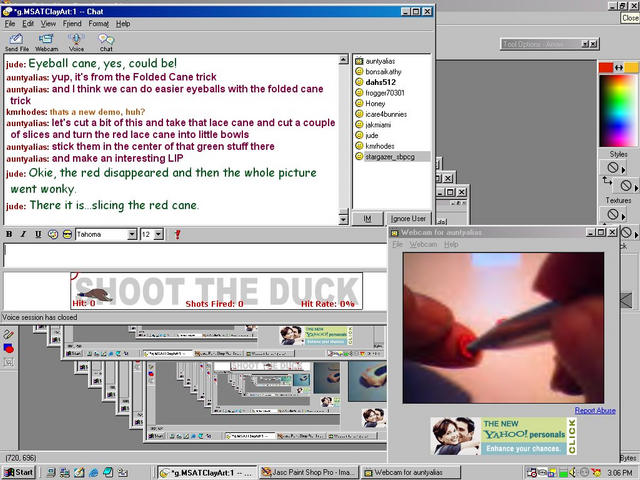Switch to Webcam for auntyalias taskbar button

tap(410, 472)
